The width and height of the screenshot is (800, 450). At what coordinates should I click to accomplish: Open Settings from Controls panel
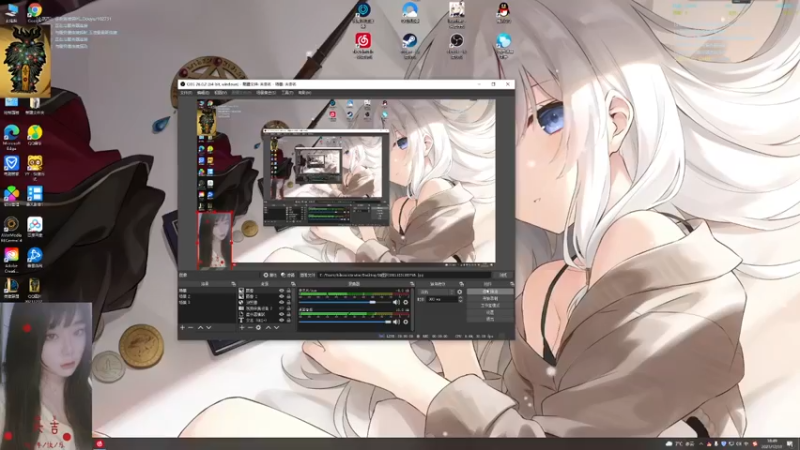click(x=490, y=312)
